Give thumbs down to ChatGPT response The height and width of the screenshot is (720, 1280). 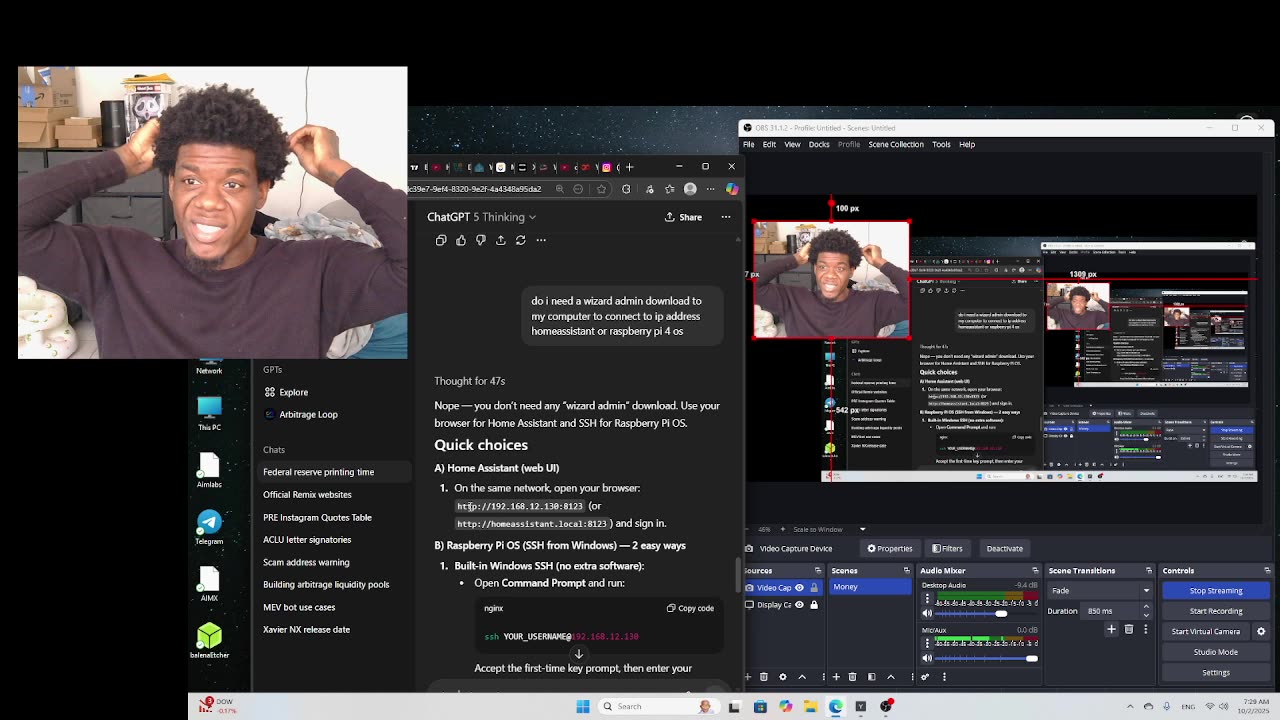click(481, 240)
